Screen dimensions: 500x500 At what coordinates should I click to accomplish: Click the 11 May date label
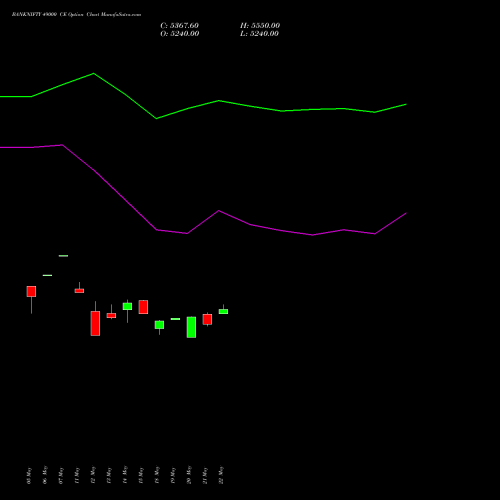[77, 475]
